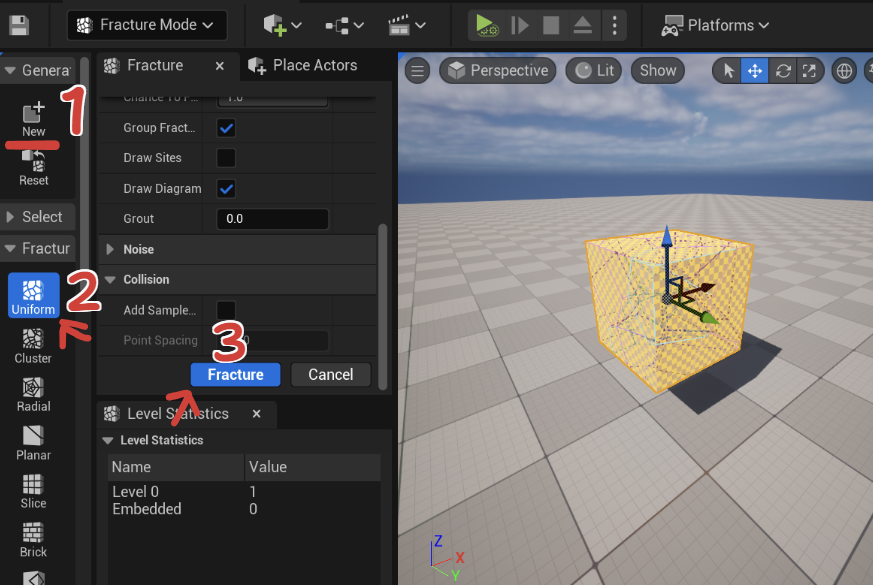Open the Cinematics clapperboard dropdown

click(x=407, y=25)
